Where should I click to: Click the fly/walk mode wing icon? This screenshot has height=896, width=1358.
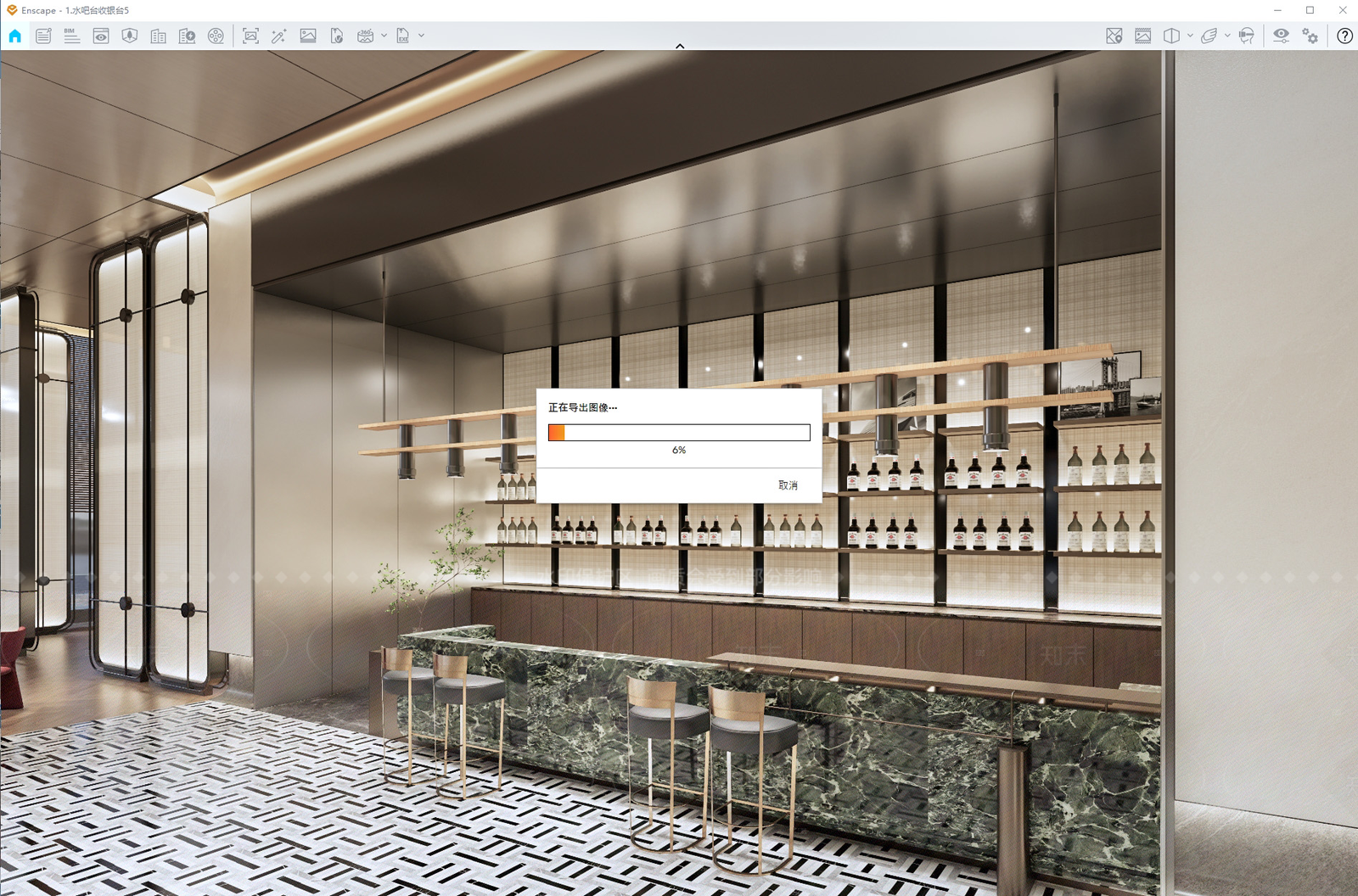pyautogui.click(x=1209, y=36)
